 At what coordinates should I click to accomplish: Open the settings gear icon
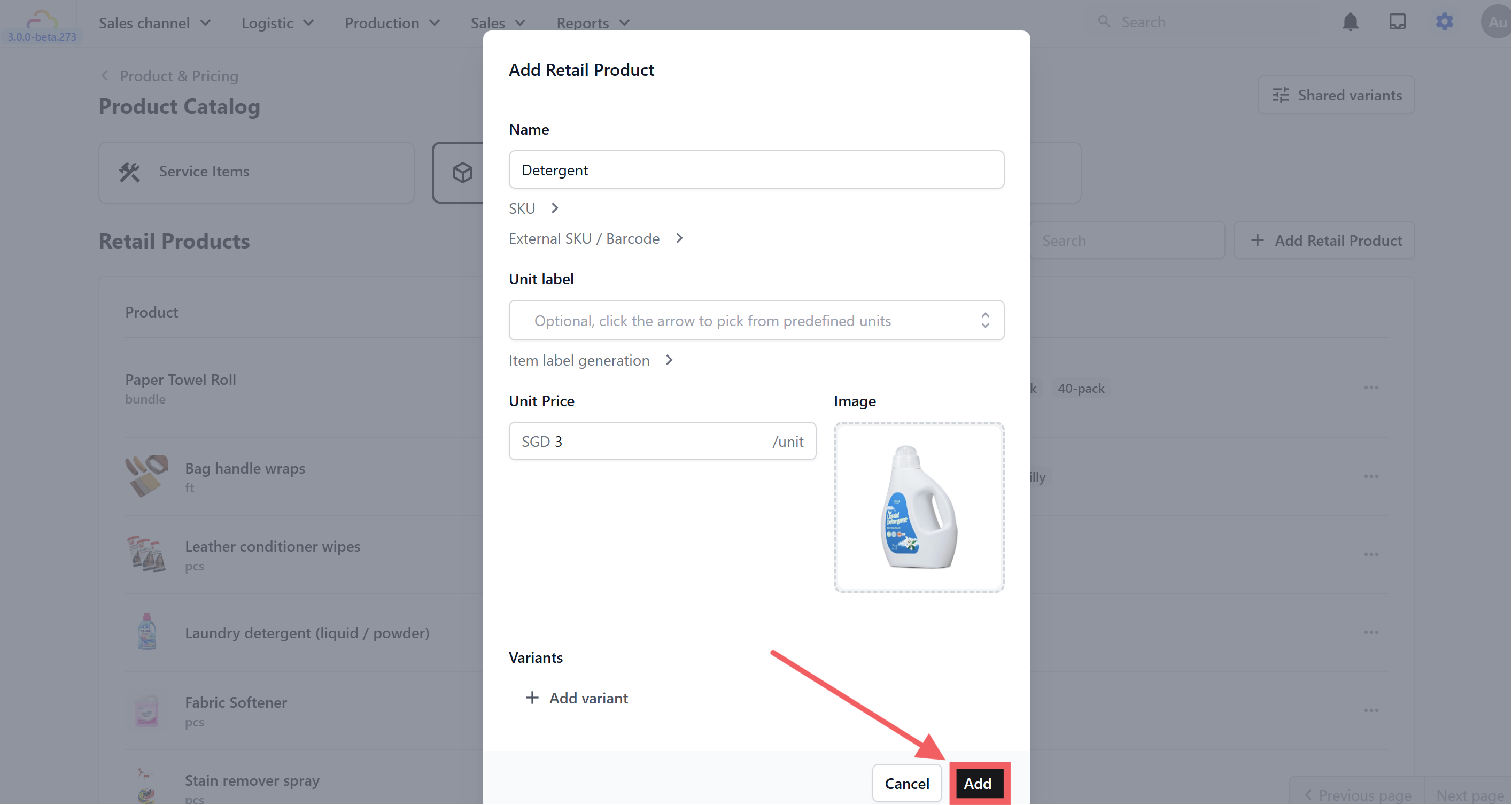(1444, 22)
